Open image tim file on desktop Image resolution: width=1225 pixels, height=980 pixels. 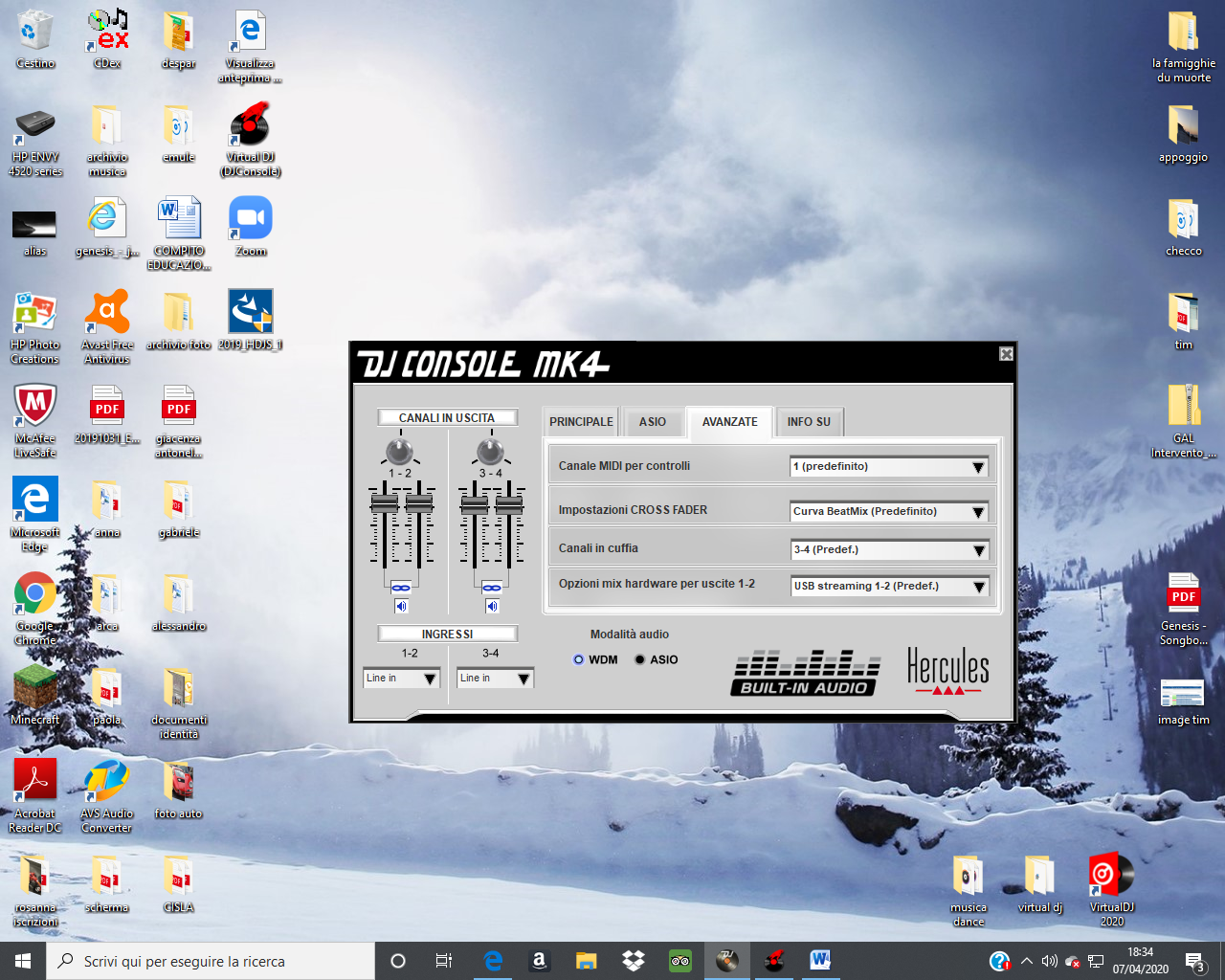click(1184, 702)
